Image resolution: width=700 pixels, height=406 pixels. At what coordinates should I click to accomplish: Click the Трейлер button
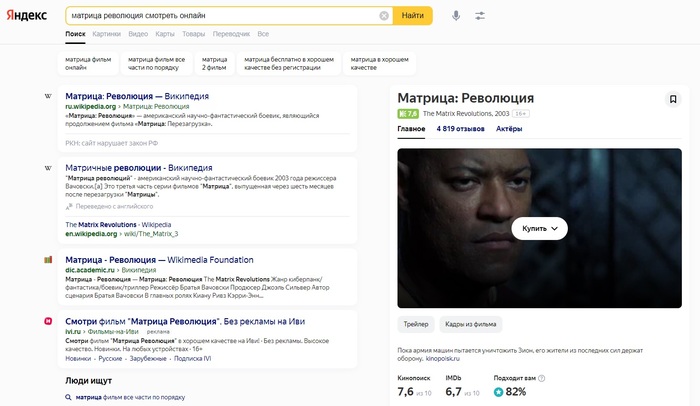(415, 324)
